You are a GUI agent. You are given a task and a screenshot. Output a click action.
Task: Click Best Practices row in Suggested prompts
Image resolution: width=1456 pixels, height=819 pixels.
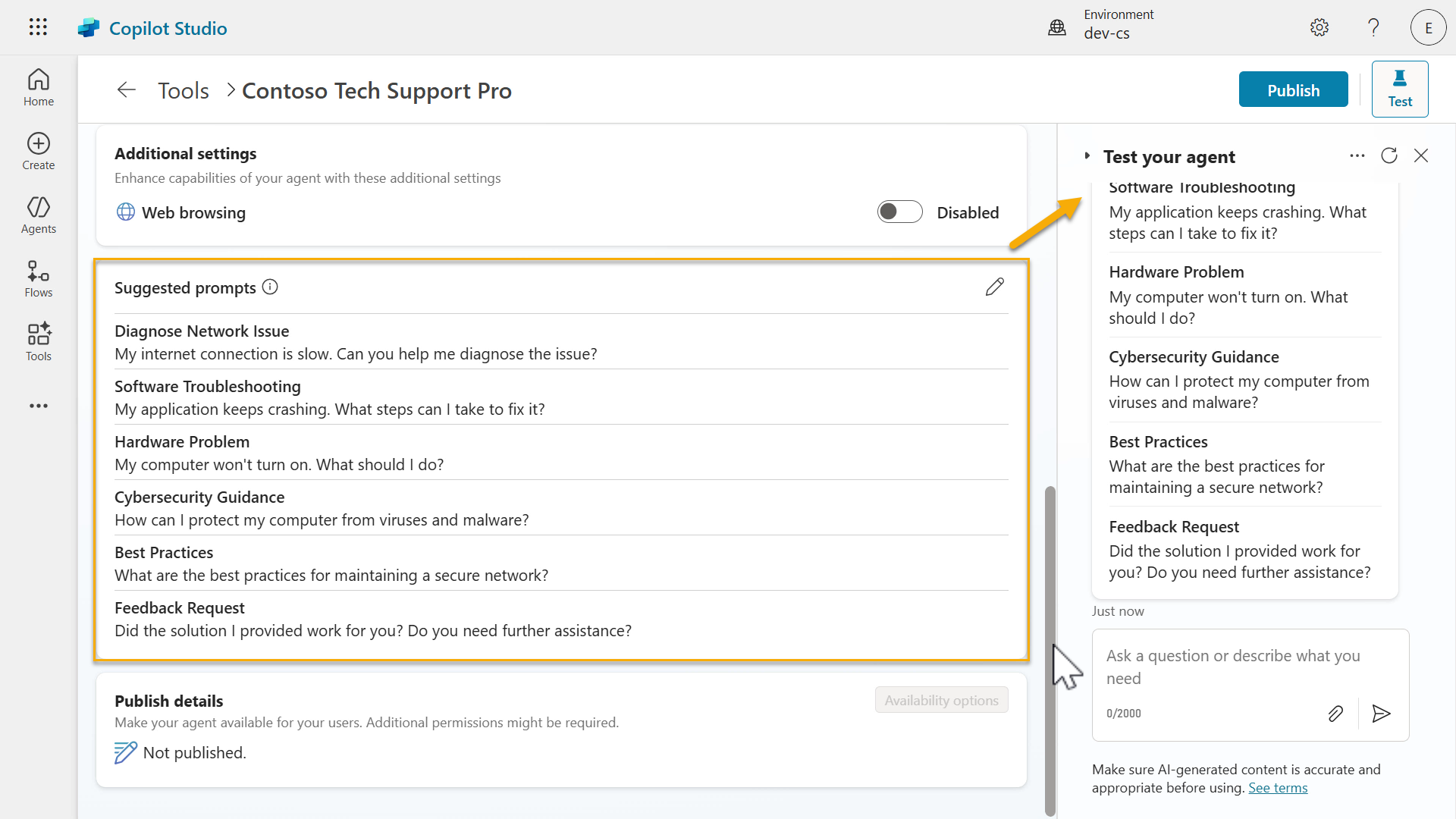(561, 563)
